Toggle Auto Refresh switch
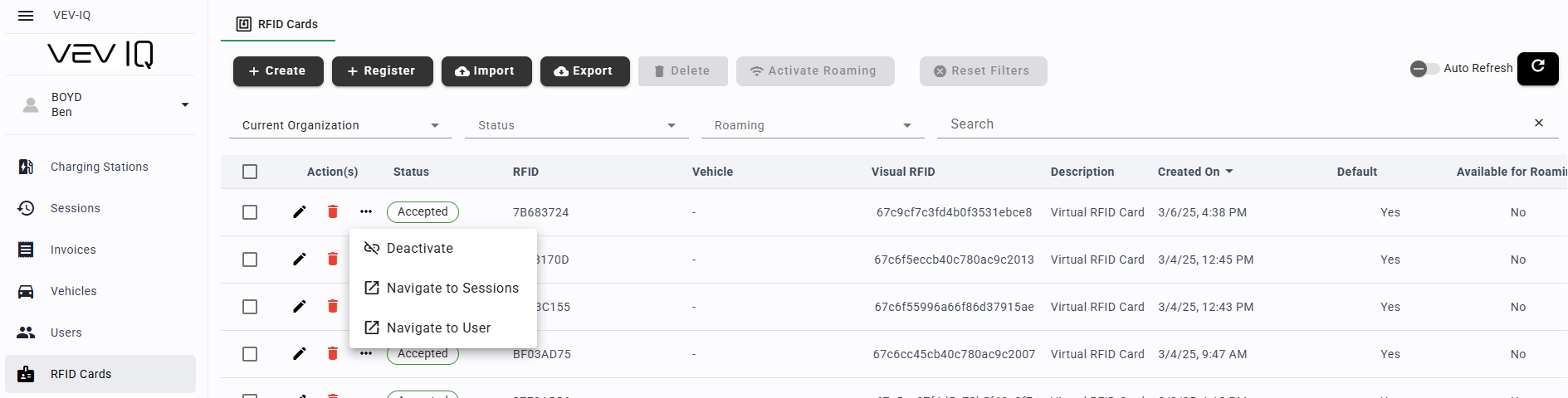The height and width of the screenshot is (398, 1568). click(x=1424, y=69)
